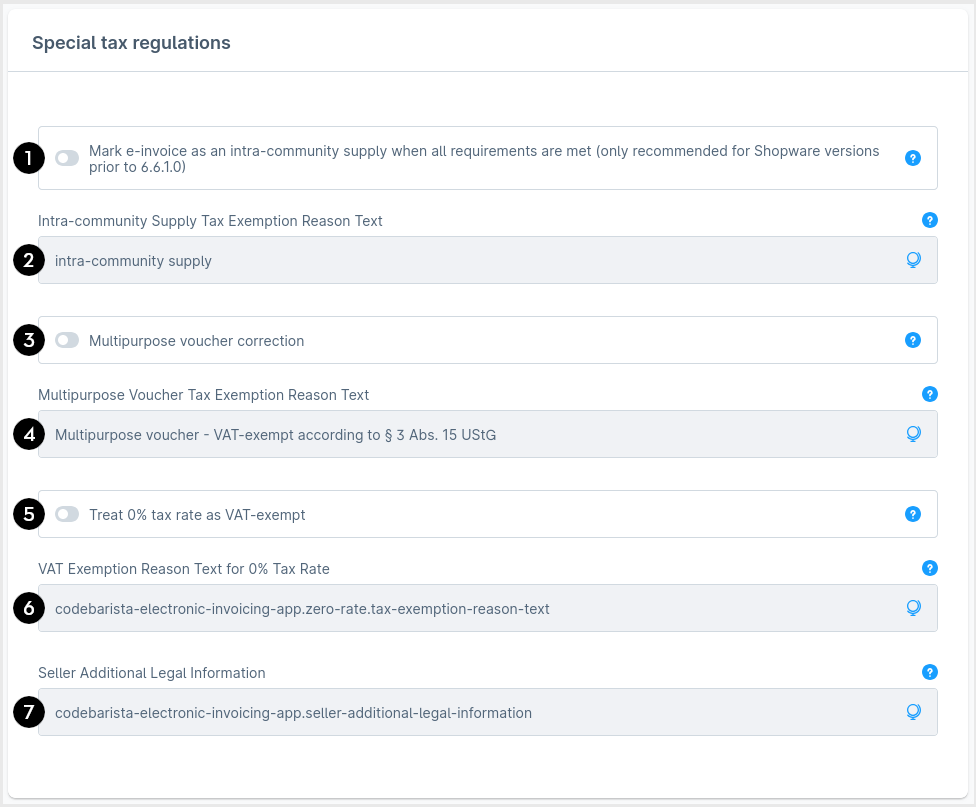Image resolution: width=976 pixels, height=807 pixels.
Task: Click the translation globe in the seller legal information field
Action: (x=913, y=712)
